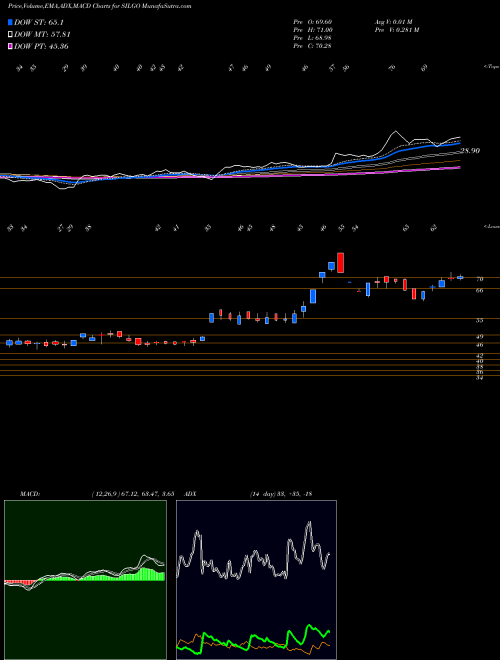Click the 'Pre V: 0.281 M' value
The height and width of the screenshot is (660, 500).
click(x=396, y=30)
